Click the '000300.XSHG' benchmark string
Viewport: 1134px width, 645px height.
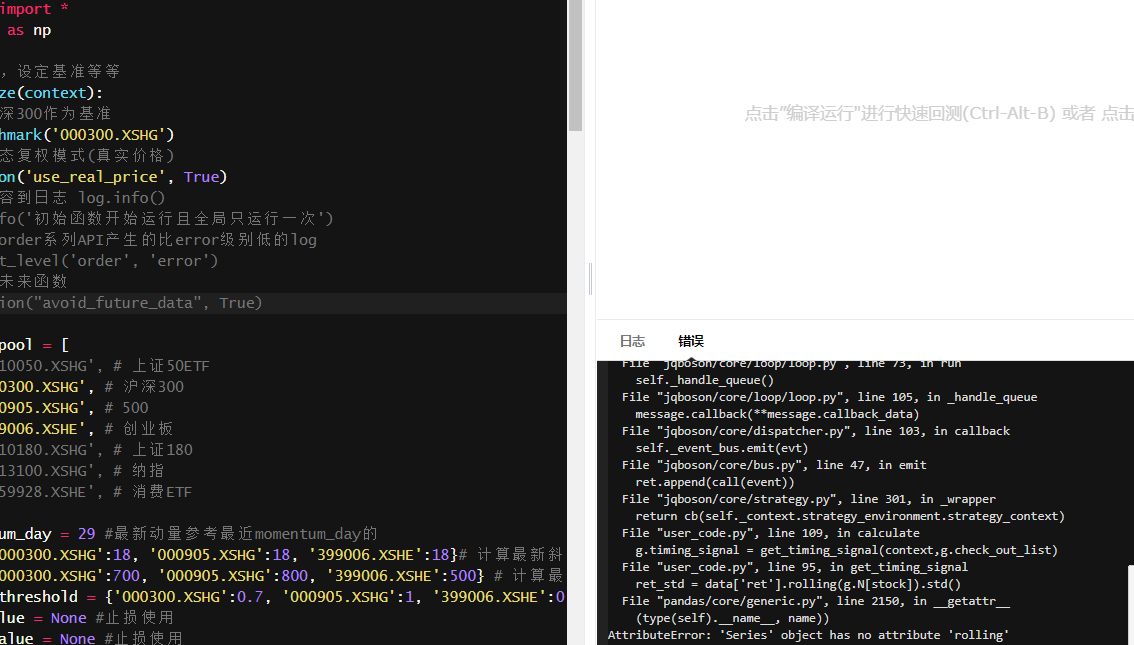[x=112, y=135]
